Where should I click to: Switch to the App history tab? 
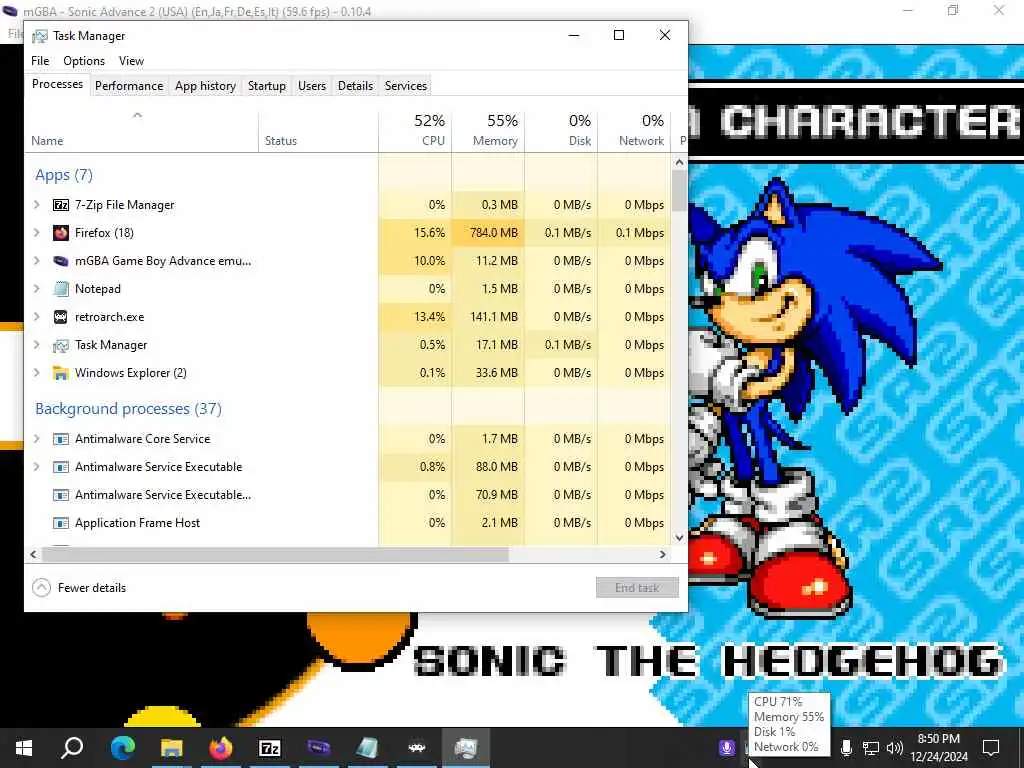205,86
